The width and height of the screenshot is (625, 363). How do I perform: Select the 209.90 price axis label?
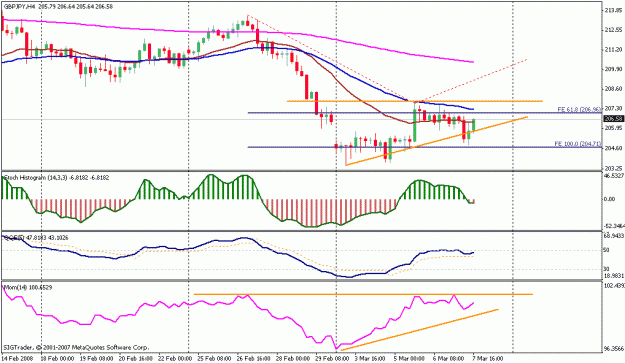pos(613,69)
